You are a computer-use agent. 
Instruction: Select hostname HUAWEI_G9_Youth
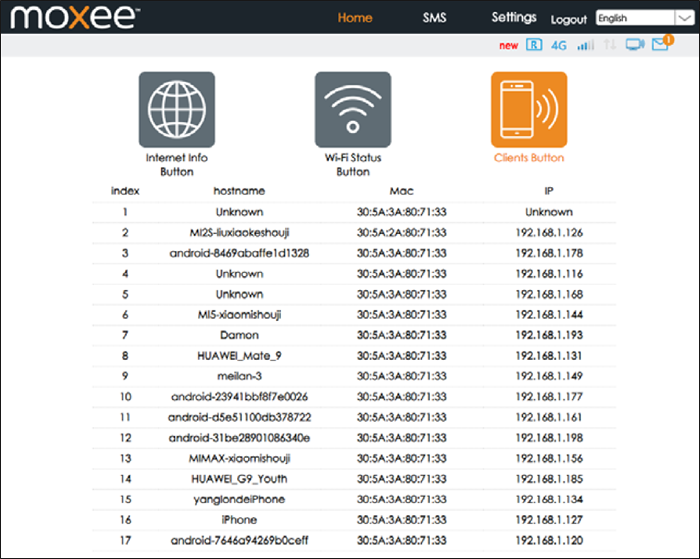point(239,479)
